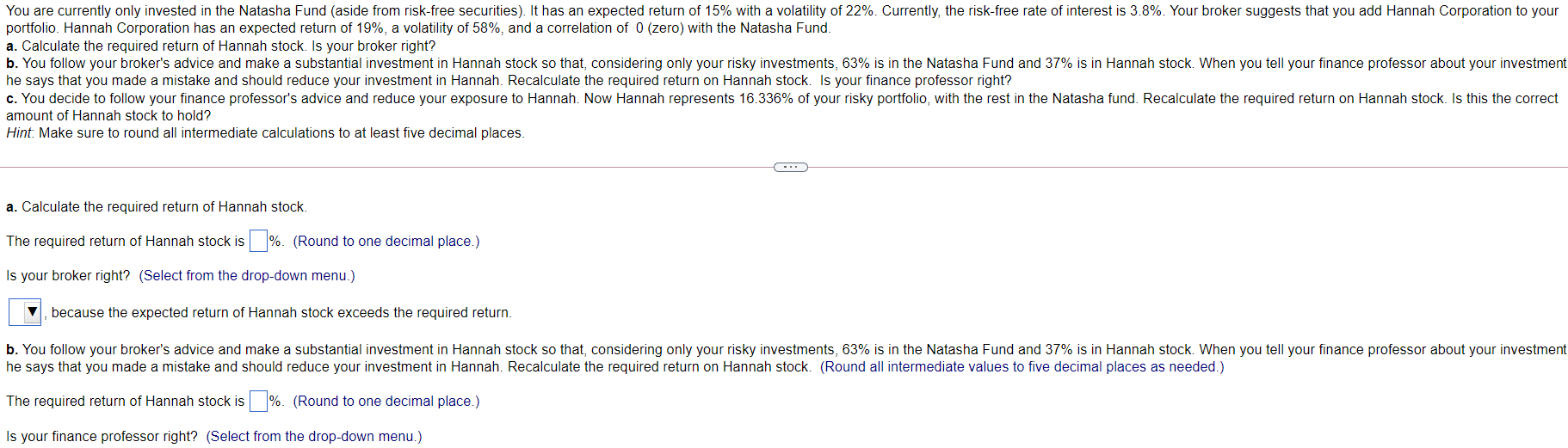The image size is (1568, 448).
Task: Click the percent sign after part a input
Action: (275, 242)
